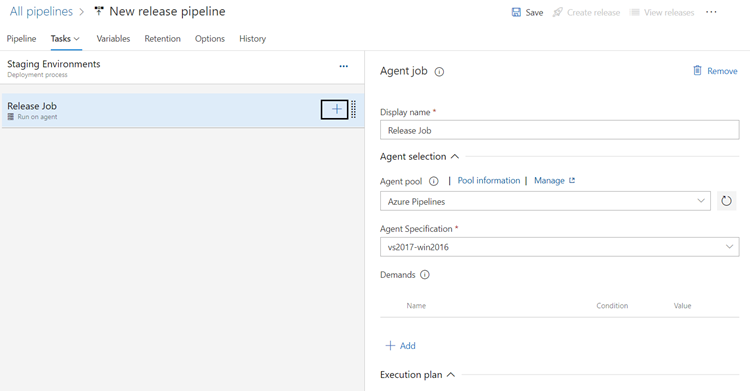Image resolution: width=750 pixels, height=391 pixels.
Task: Click the release pipeline icon beside title
Action: pyautogui.click(x=99, y=11)
